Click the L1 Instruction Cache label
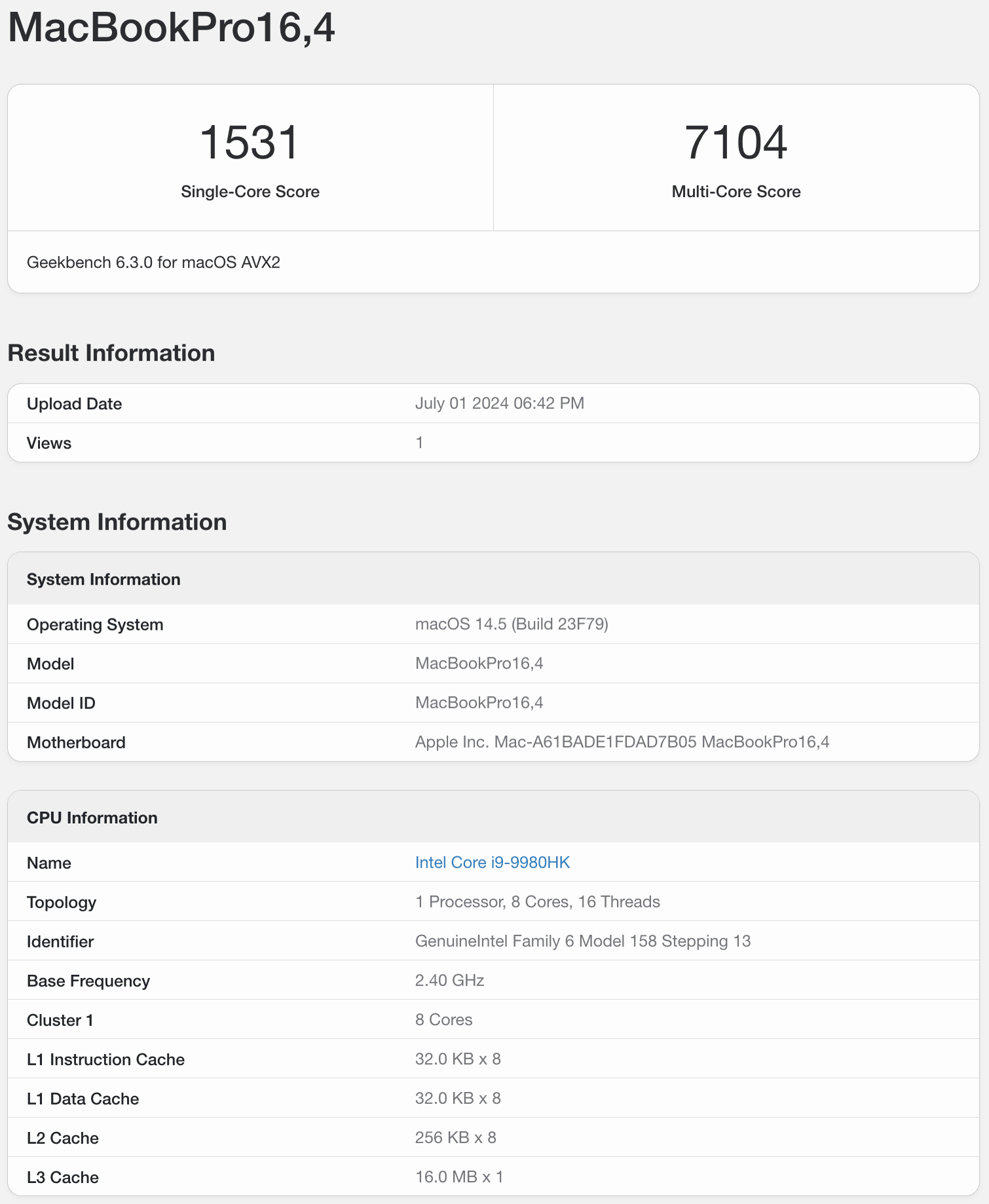This screenshot has height=1204, width=989. (x=105, y=1059)
